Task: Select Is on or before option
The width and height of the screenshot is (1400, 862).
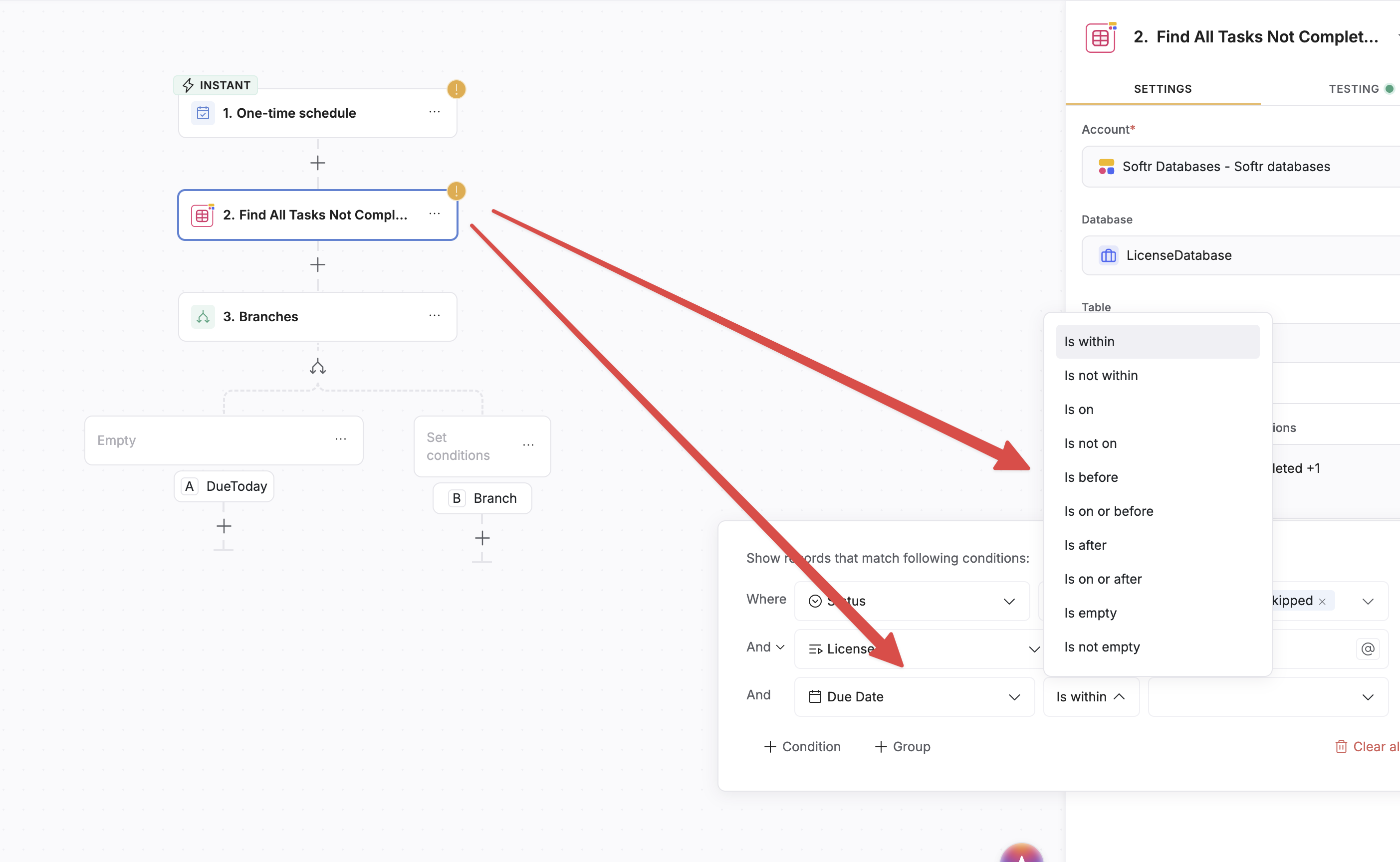Action: 1109,511
